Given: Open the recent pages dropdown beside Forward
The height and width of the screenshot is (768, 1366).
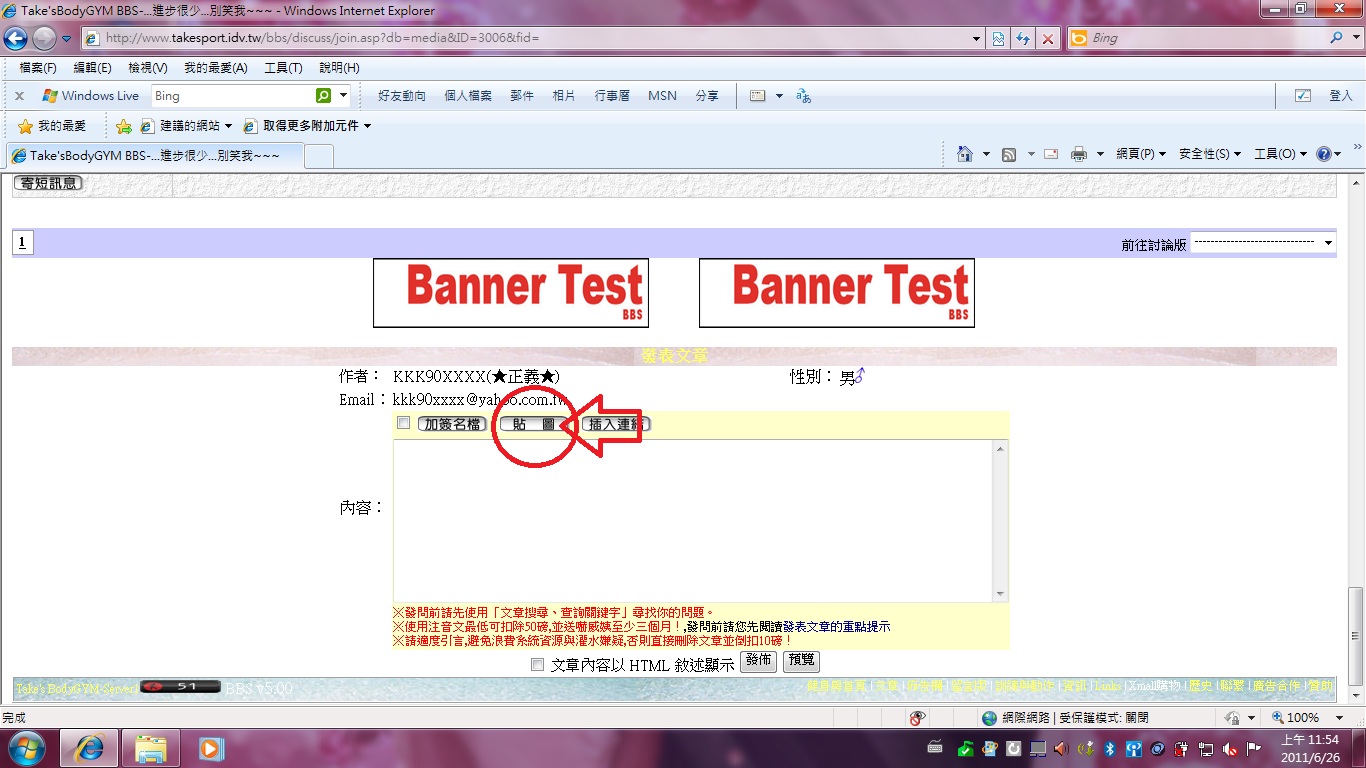Looking at the screenshot, I should coord(66,39).
